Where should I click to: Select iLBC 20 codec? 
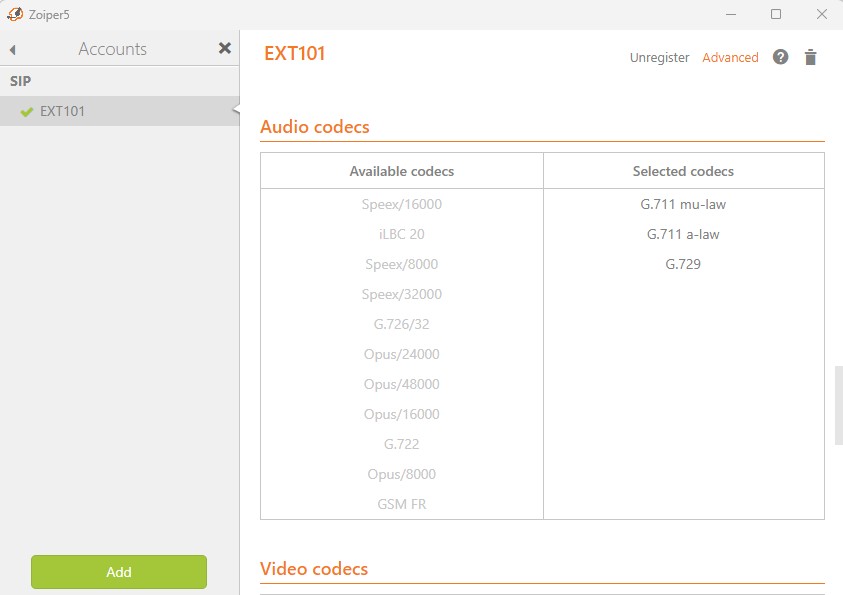(402, 234)
